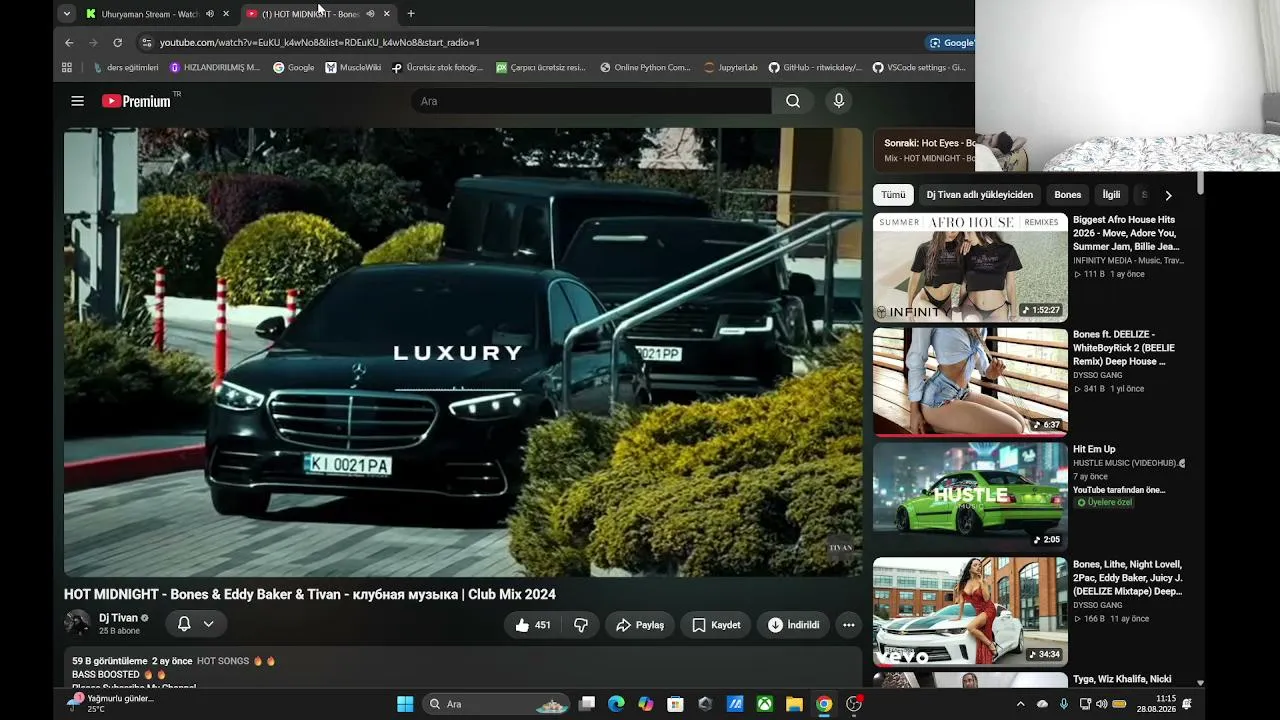Toggle the channel notification bell

184,624
